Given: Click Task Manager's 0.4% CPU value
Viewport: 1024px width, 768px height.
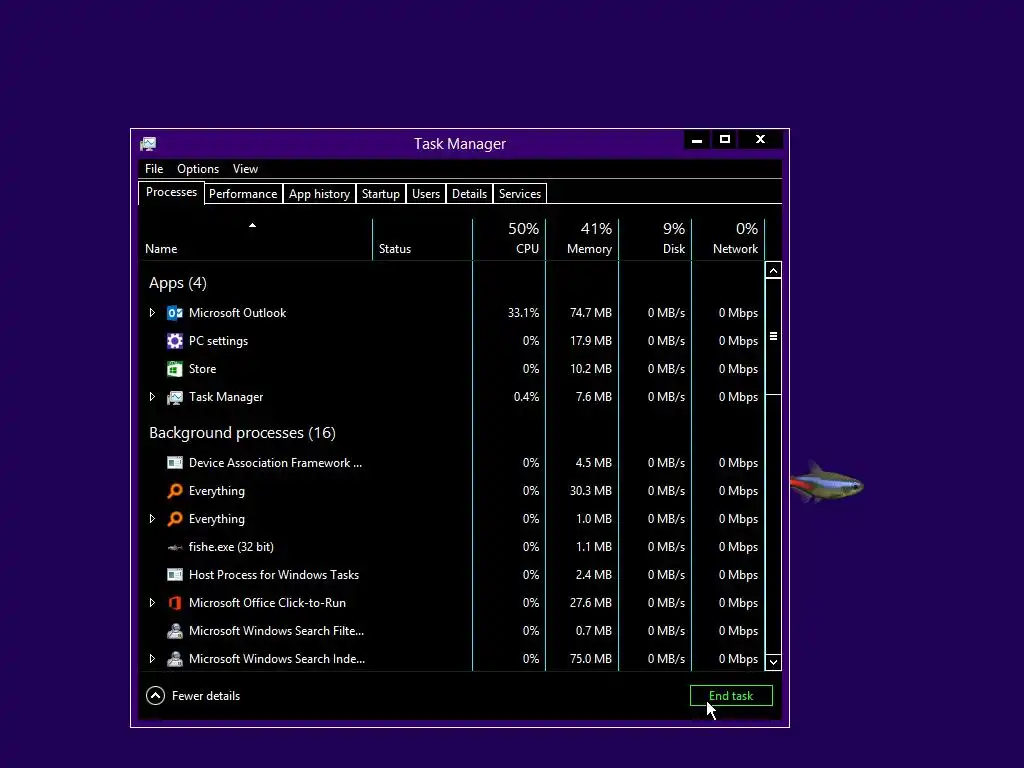Looking at the screenshot, I should [526, 397].
